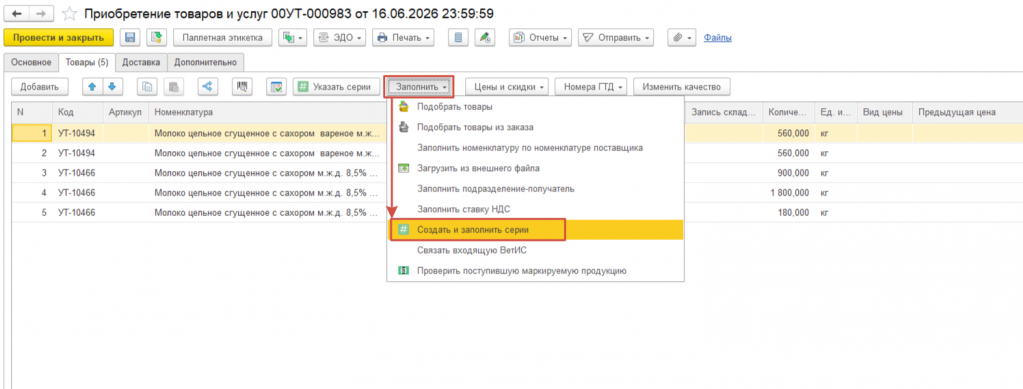Click row 2 nomenclature cell

(267, 153)
